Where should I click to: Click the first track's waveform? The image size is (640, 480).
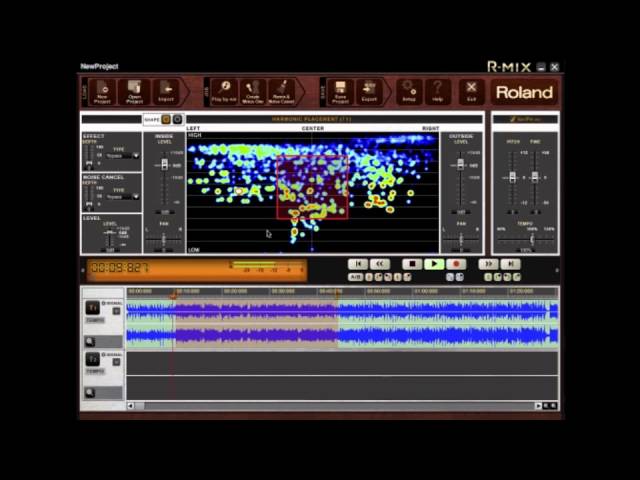pyautogui.click(x=342, y=324)
